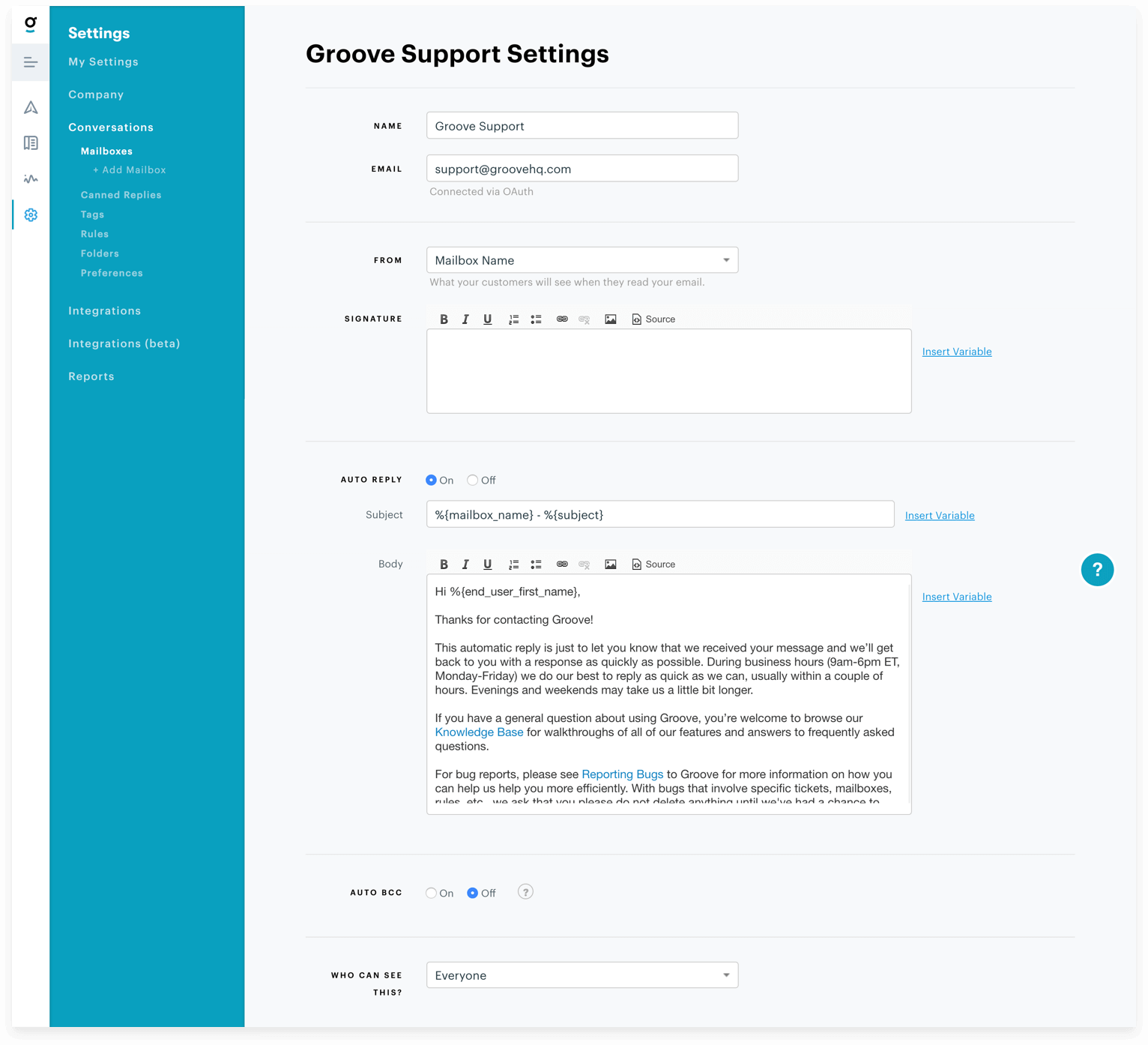The height and width of the screenshot is (1045, 1148).
Task: Insert bulleted list in auto reply Body
Action: click(x=536, y=564)
